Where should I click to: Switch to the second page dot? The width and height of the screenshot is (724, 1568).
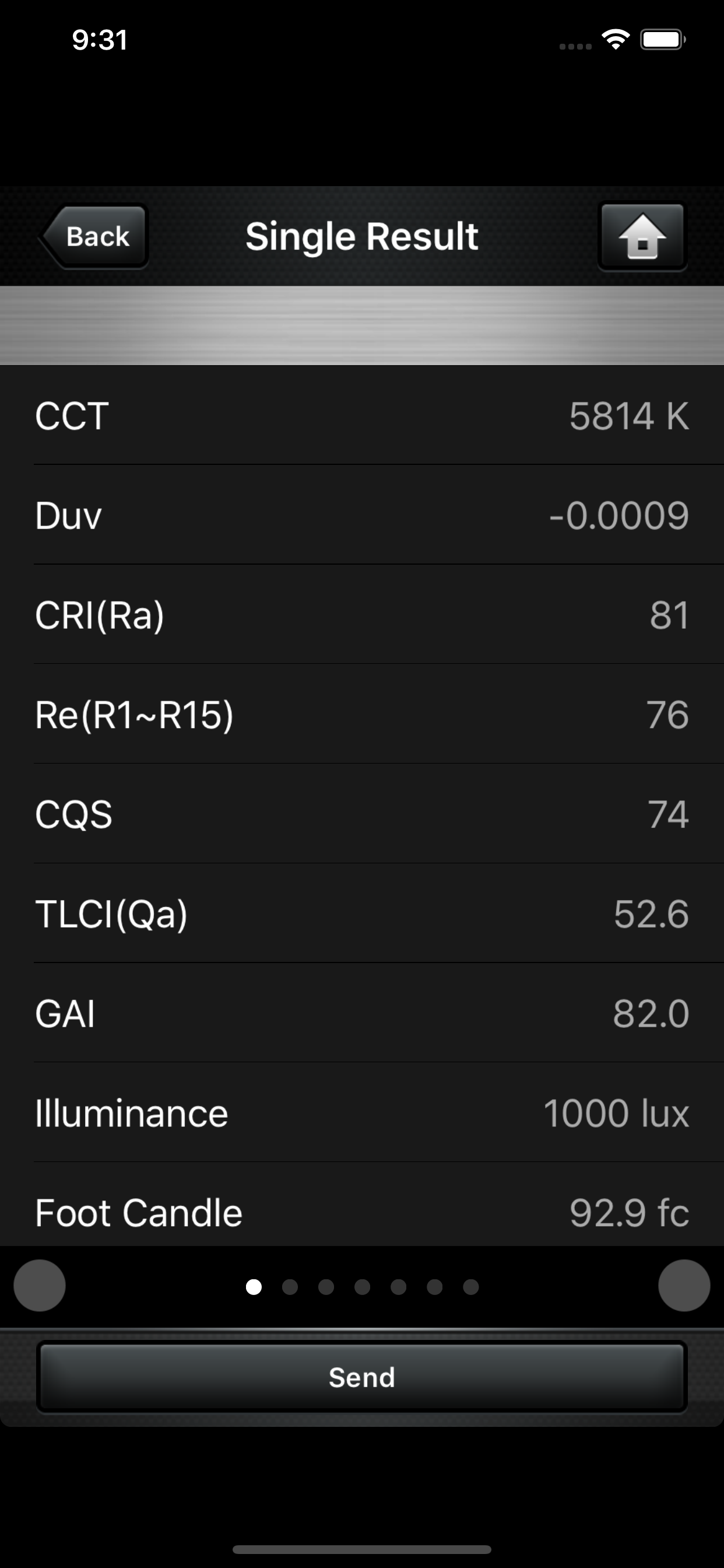[x=290, y=1287]
